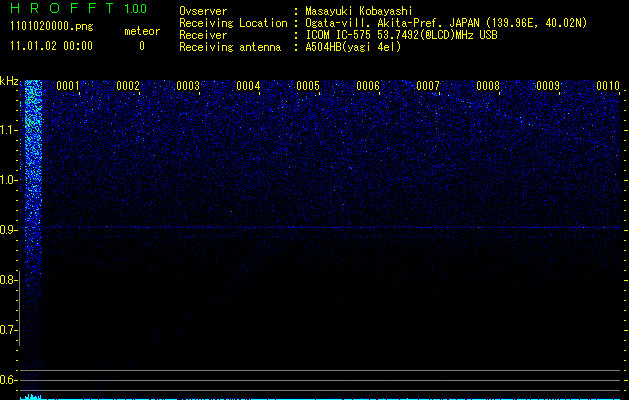Click the 0.7 frequency axis label

coord(8,330)
